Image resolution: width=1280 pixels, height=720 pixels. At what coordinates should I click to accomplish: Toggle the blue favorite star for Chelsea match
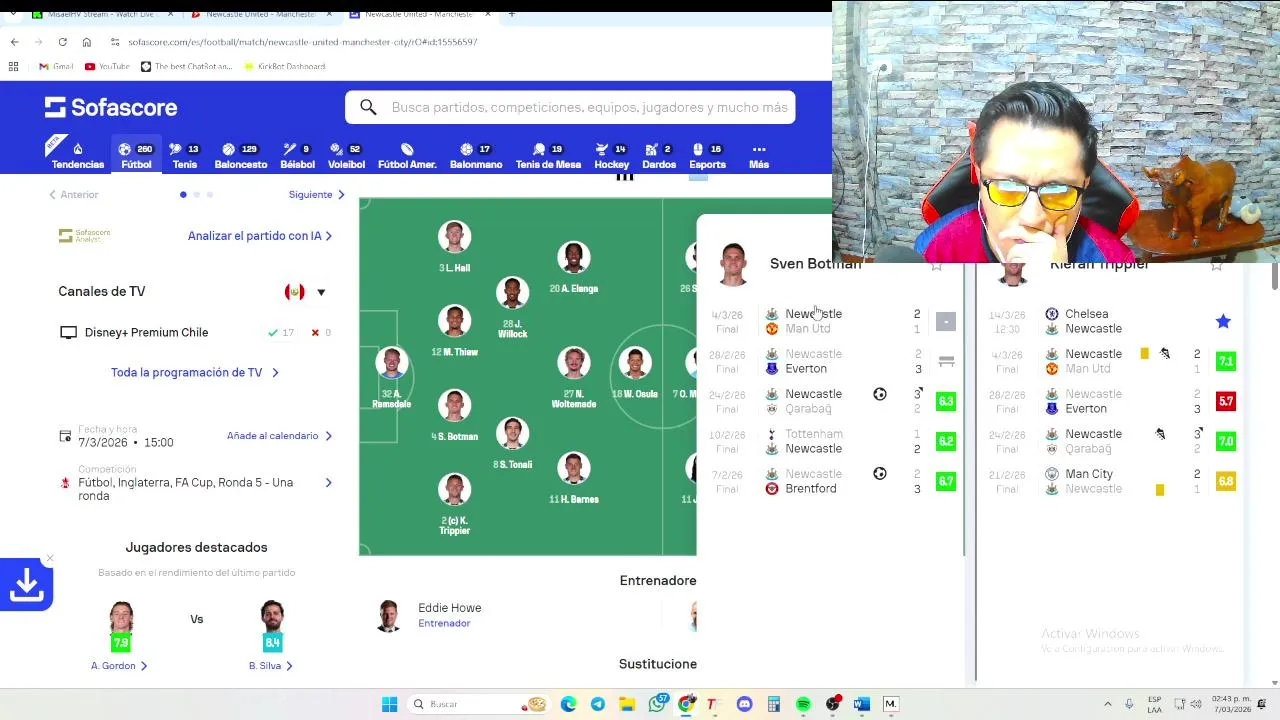pyautogui.click(x=1223, y=321)
